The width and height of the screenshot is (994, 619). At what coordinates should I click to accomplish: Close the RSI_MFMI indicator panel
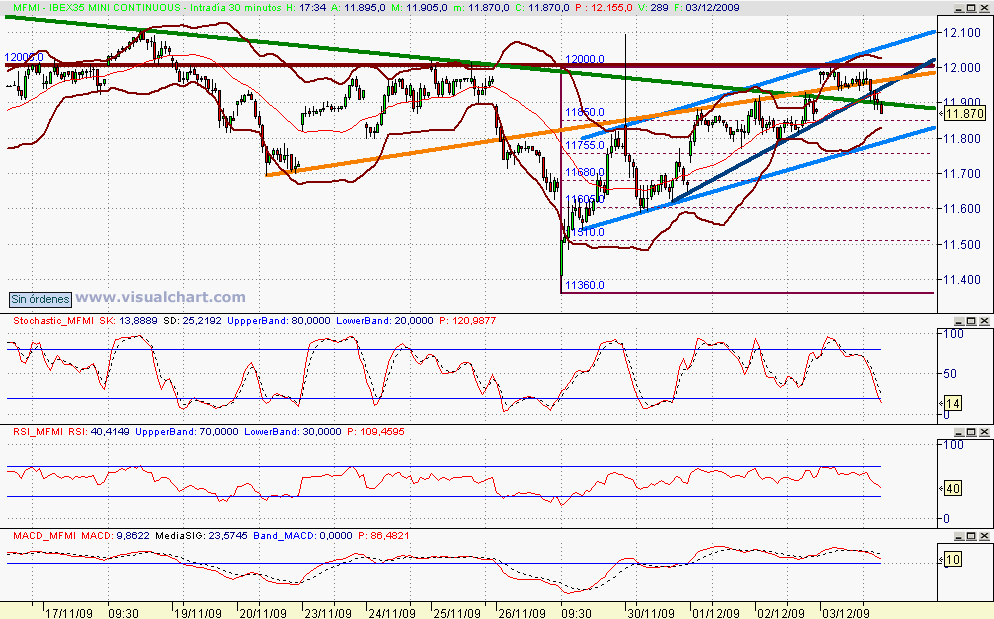coord(984,432)
